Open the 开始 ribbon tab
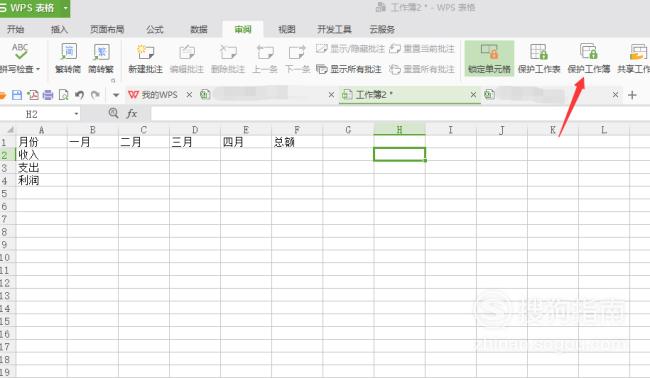650x378 pixels. 15,29
